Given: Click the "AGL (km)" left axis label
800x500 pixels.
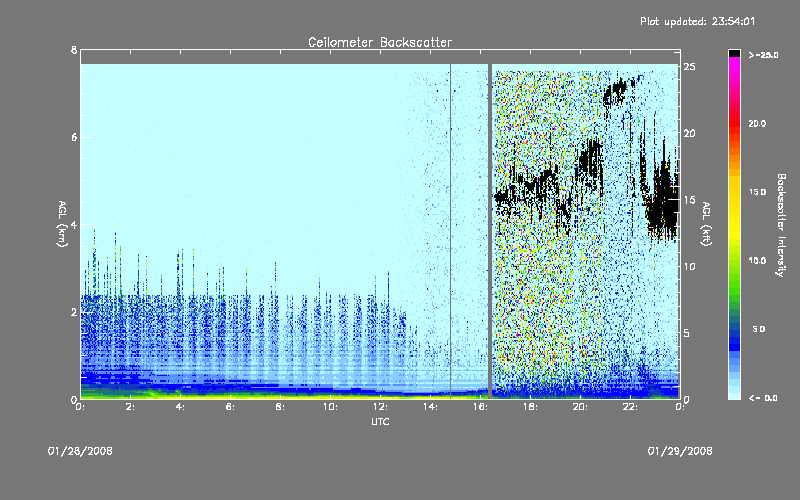Looking at the screenshot, I should pyautogui.click(x=62, y=224).
